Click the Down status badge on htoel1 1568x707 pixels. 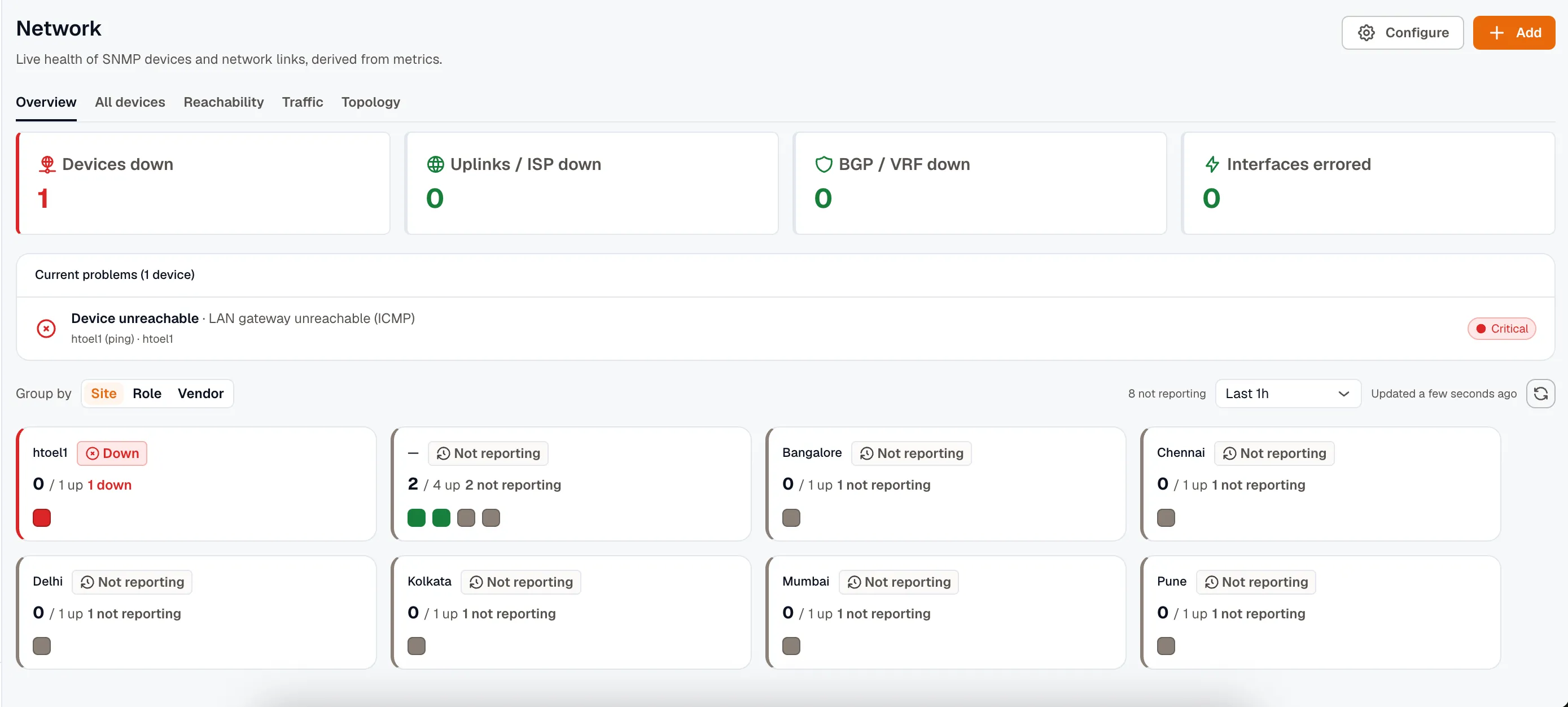(112, 453)
